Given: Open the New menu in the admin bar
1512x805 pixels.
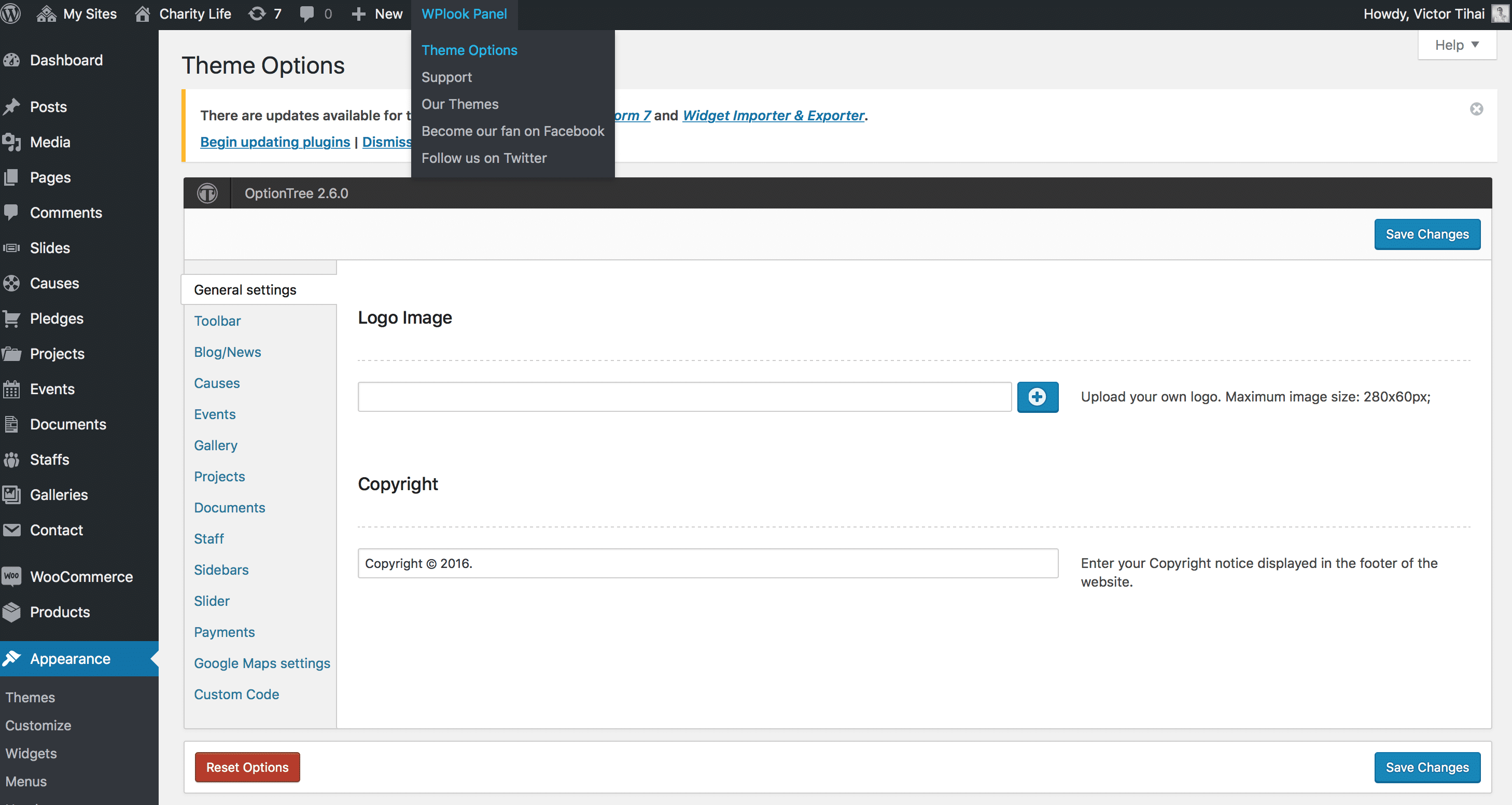Looking at the screenshot, I should pos(376,13).
